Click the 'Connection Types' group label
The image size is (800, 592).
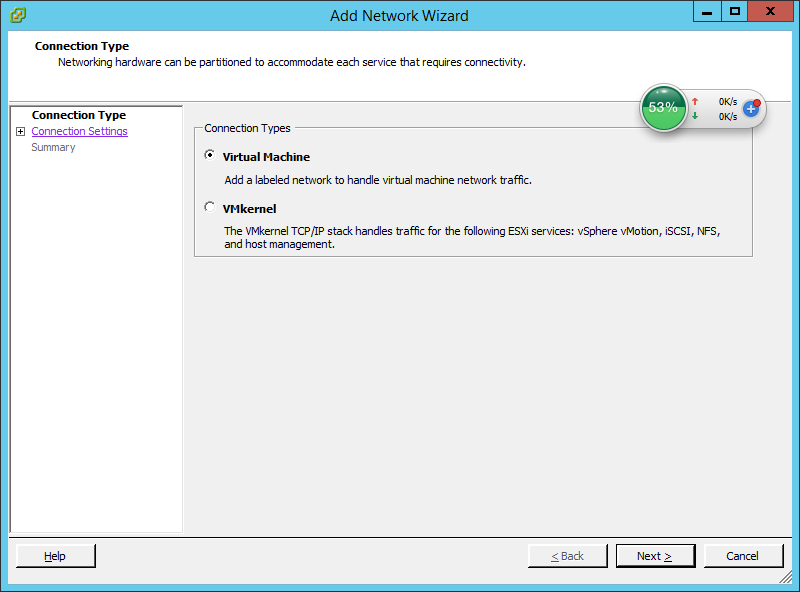(247, 128)
